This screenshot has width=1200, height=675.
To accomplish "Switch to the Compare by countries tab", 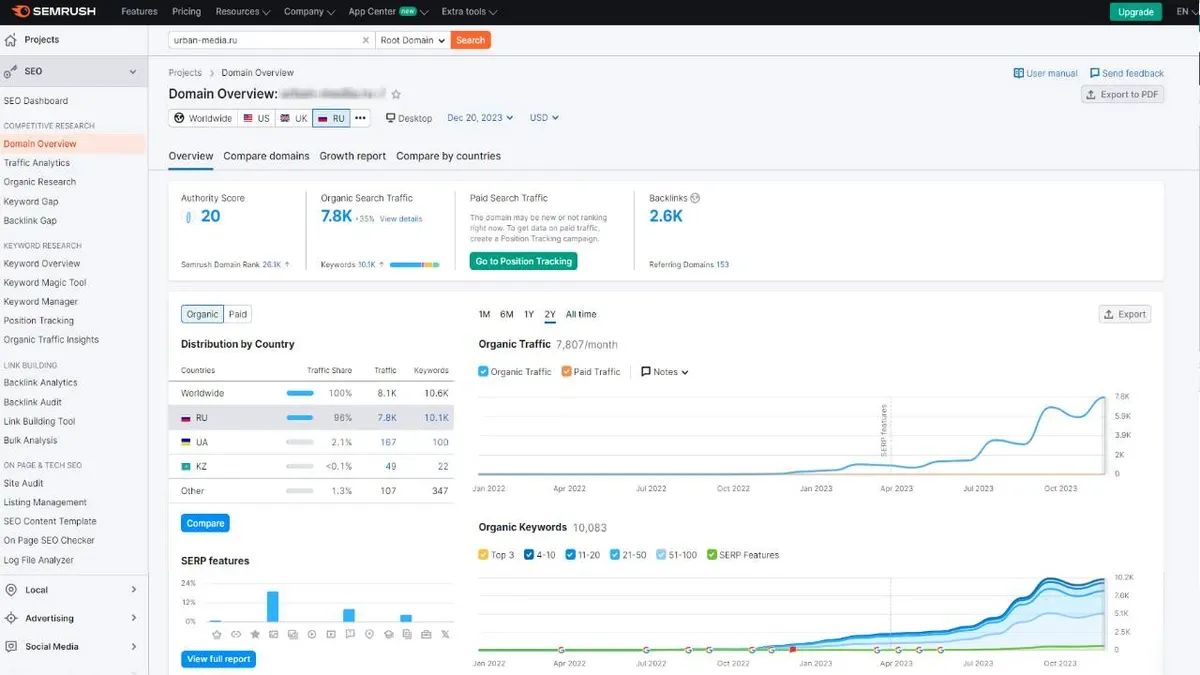I will click(448, 156).
